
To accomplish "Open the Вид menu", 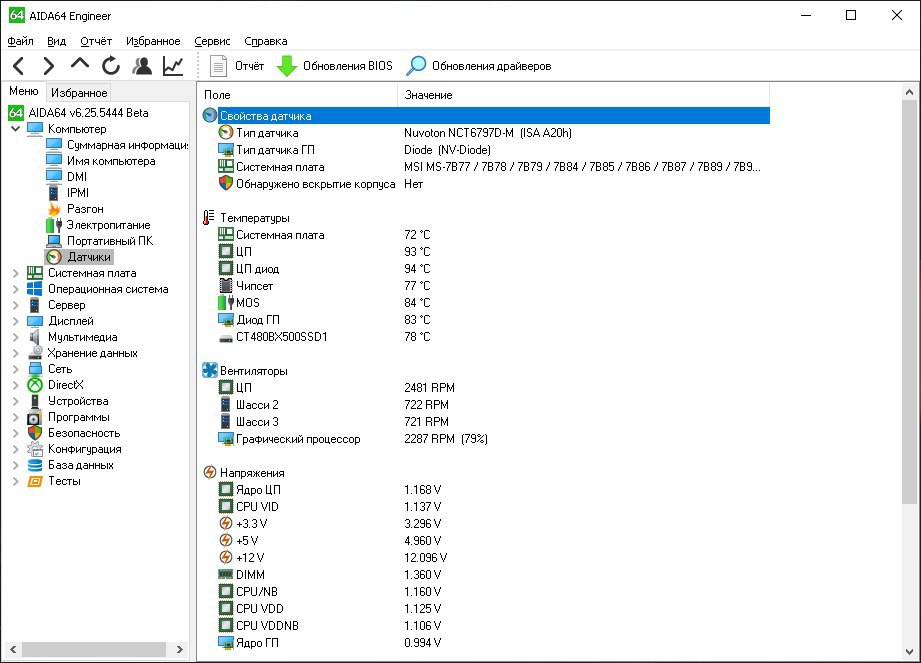I will 56,41.
